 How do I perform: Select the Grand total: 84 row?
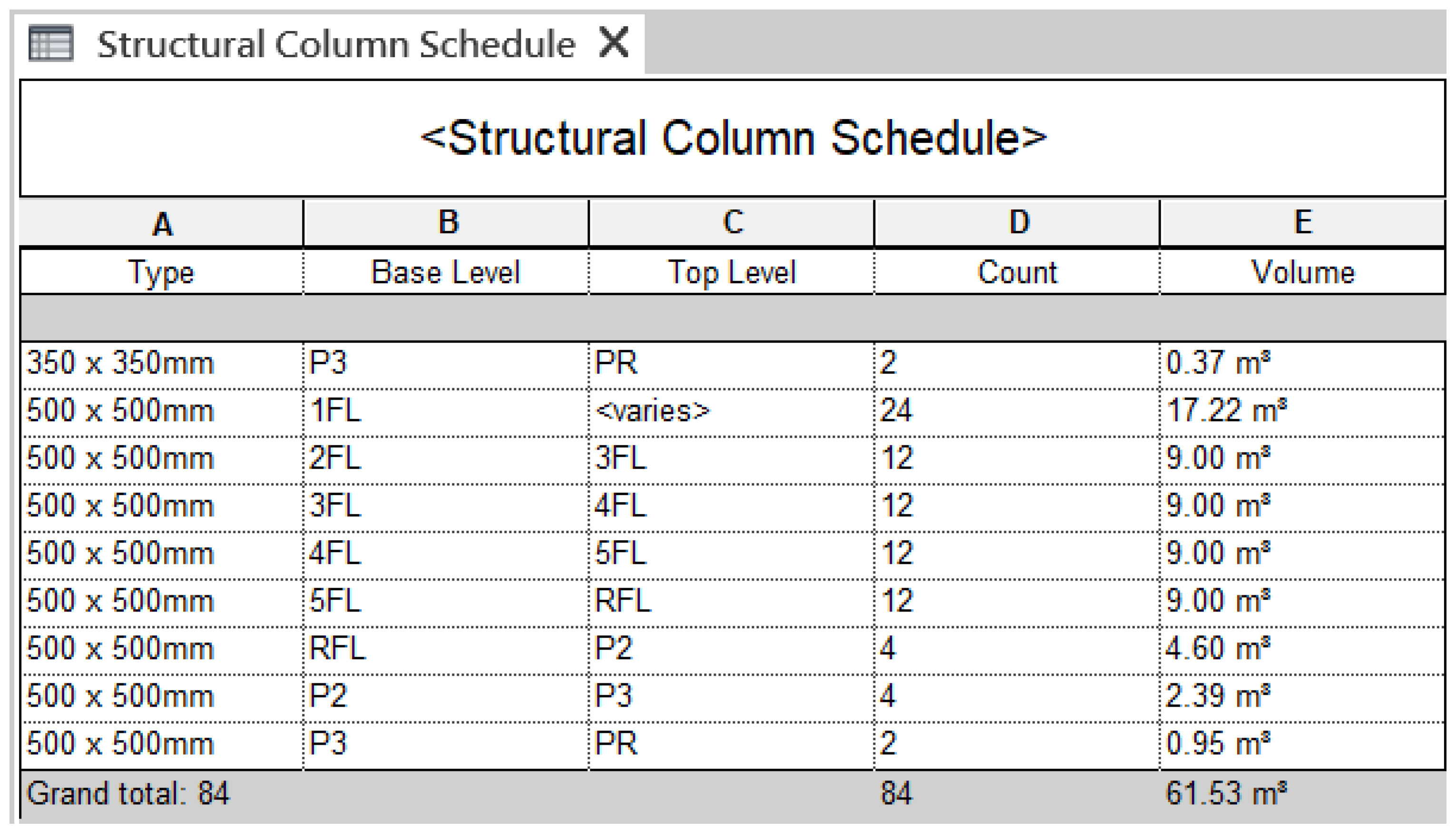(x=128, y=793)
